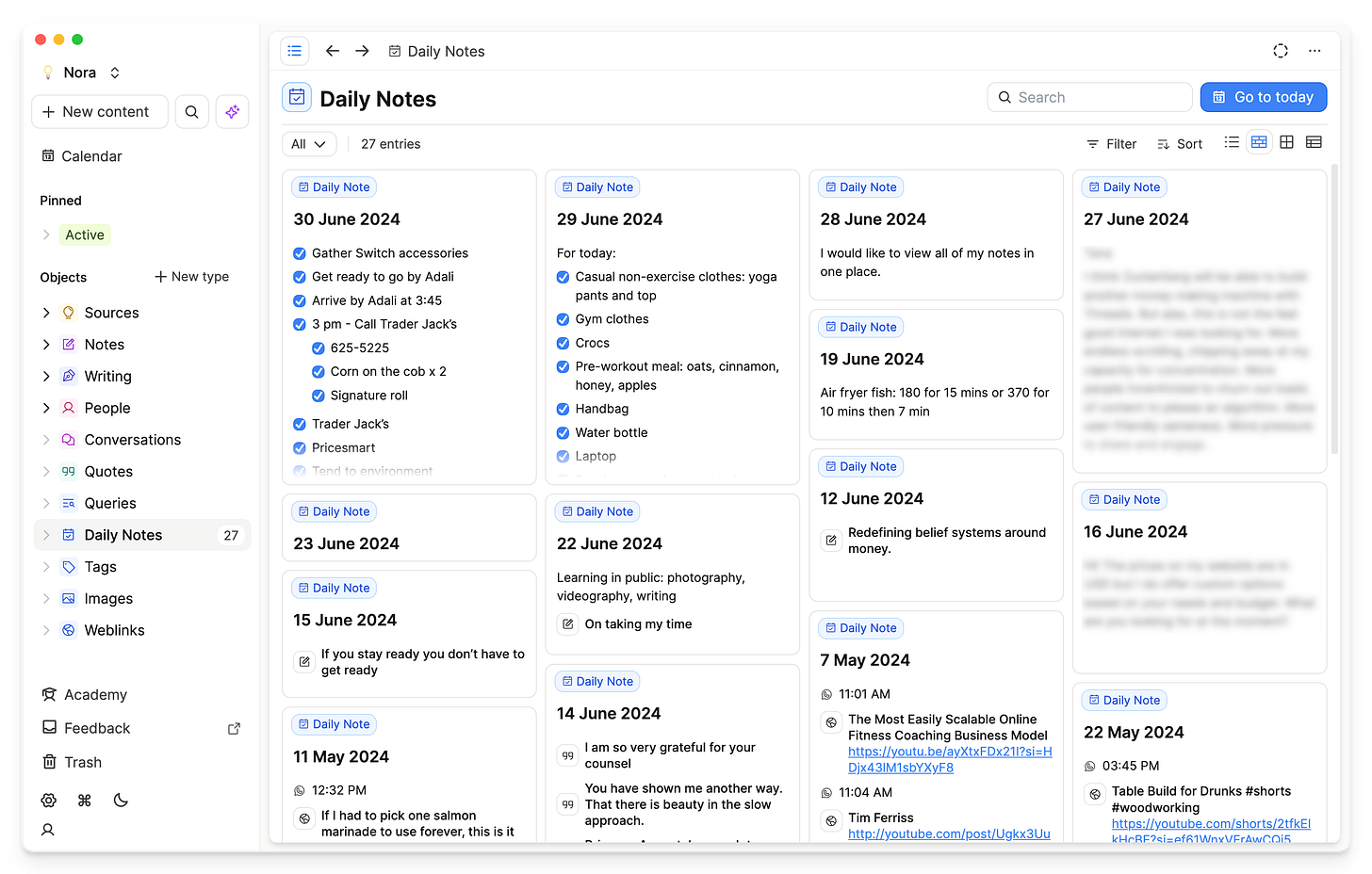Viewport: 1372px width, 874px height.
Task: Click the sync status circle icon
Action: [1281, 51]
